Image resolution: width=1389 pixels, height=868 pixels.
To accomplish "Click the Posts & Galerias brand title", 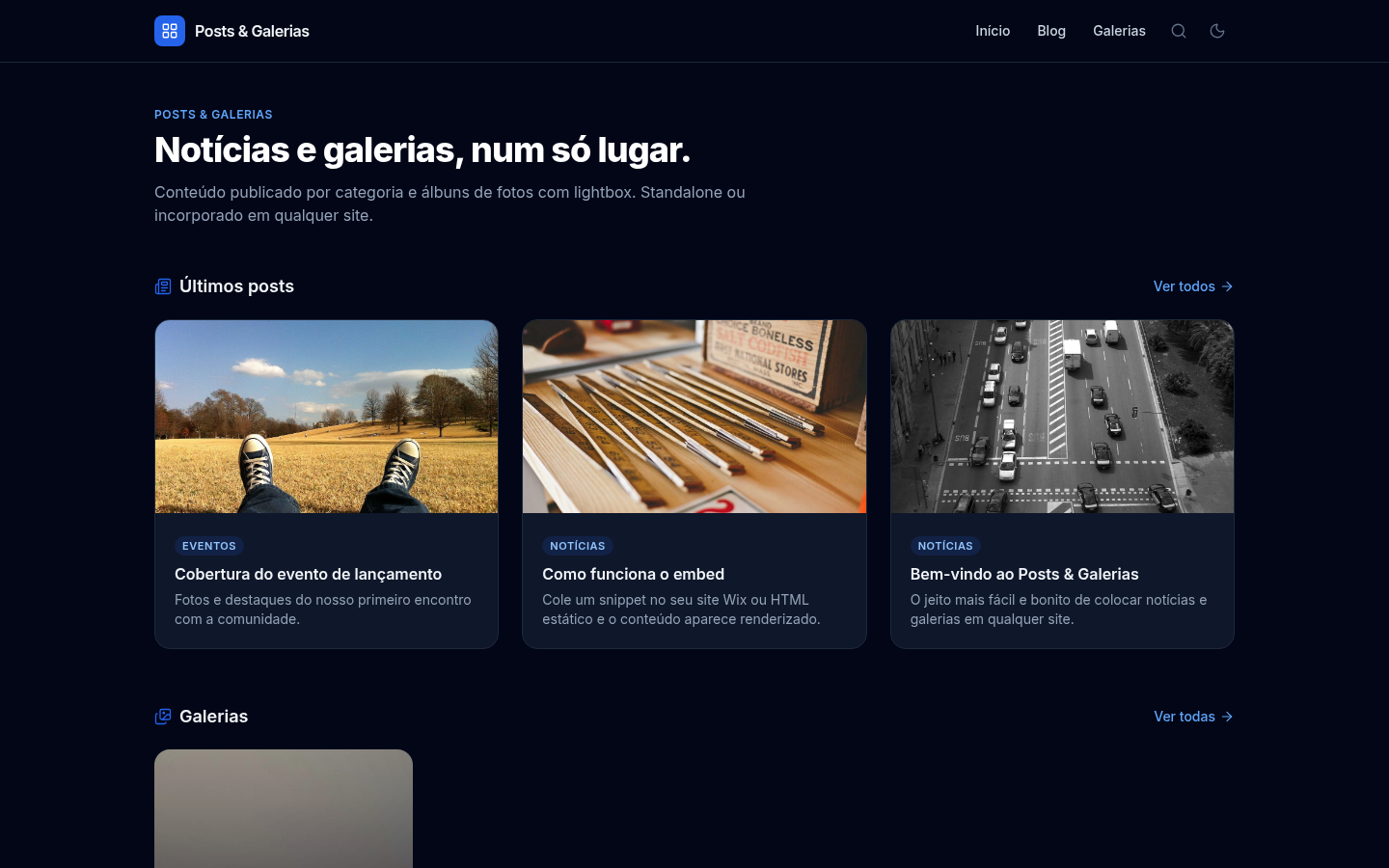I will tap(252, 31).
